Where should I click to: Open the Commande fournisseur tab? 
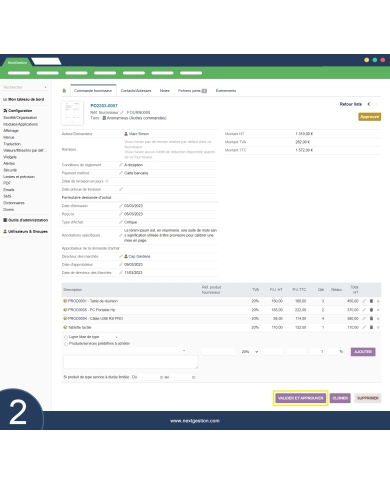tap(93, 91)
